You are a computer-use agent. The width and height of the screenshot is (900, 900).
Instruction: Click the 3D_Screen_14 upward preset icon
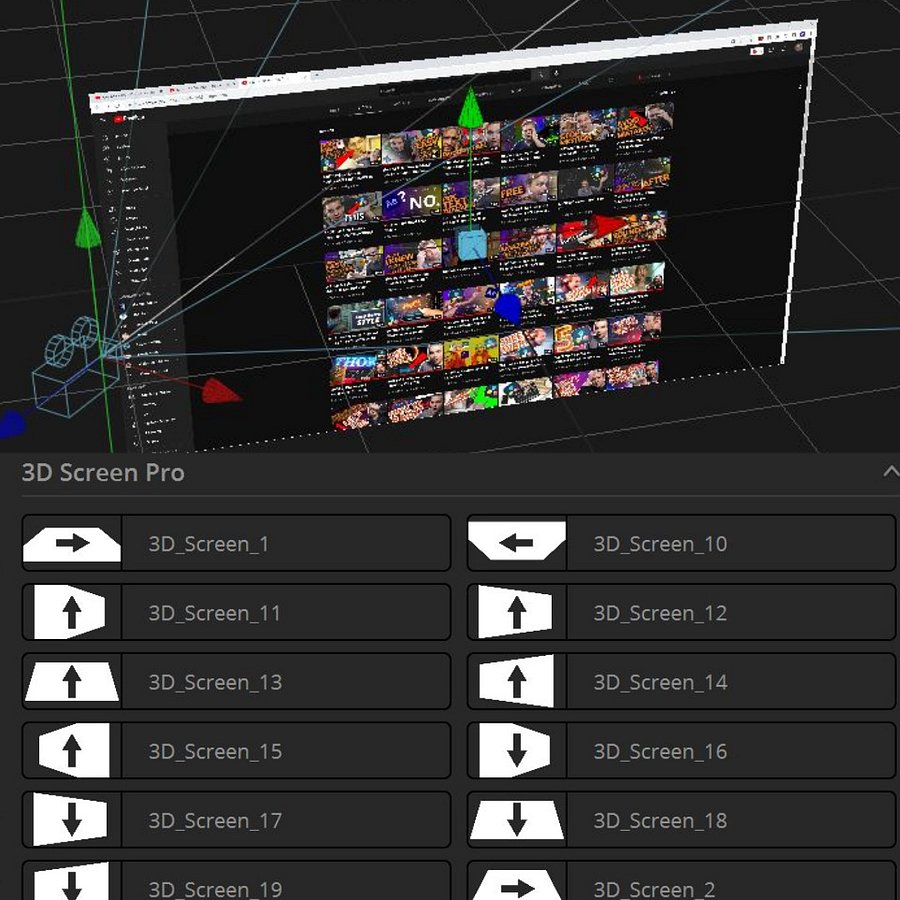pos(517,681)
